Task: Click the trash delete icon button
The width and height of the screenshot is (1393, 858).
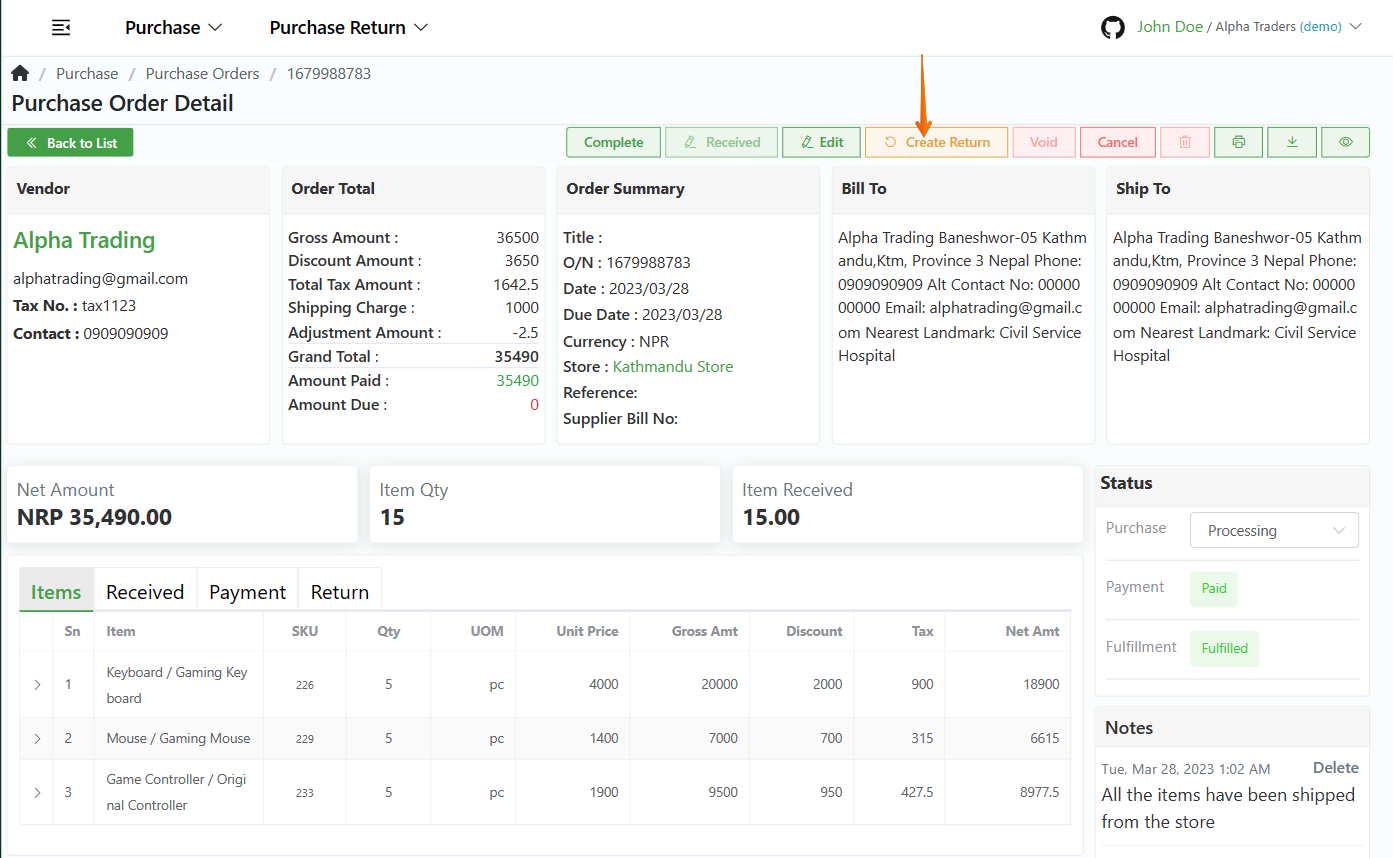Action: click(x=1185, y=142)
